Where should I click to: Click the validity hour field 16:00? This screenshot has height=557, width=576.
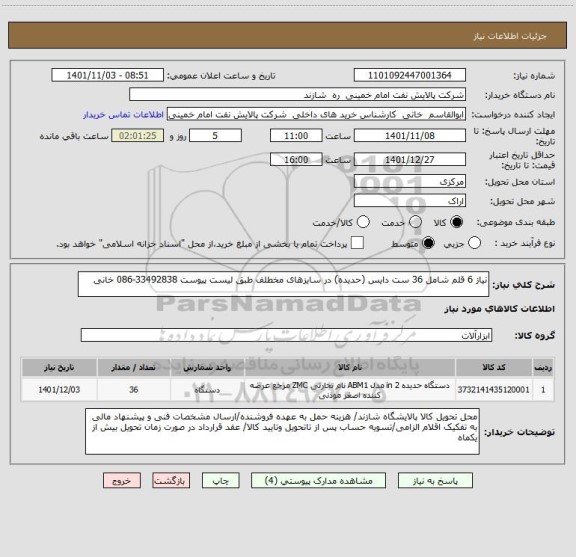296,159
